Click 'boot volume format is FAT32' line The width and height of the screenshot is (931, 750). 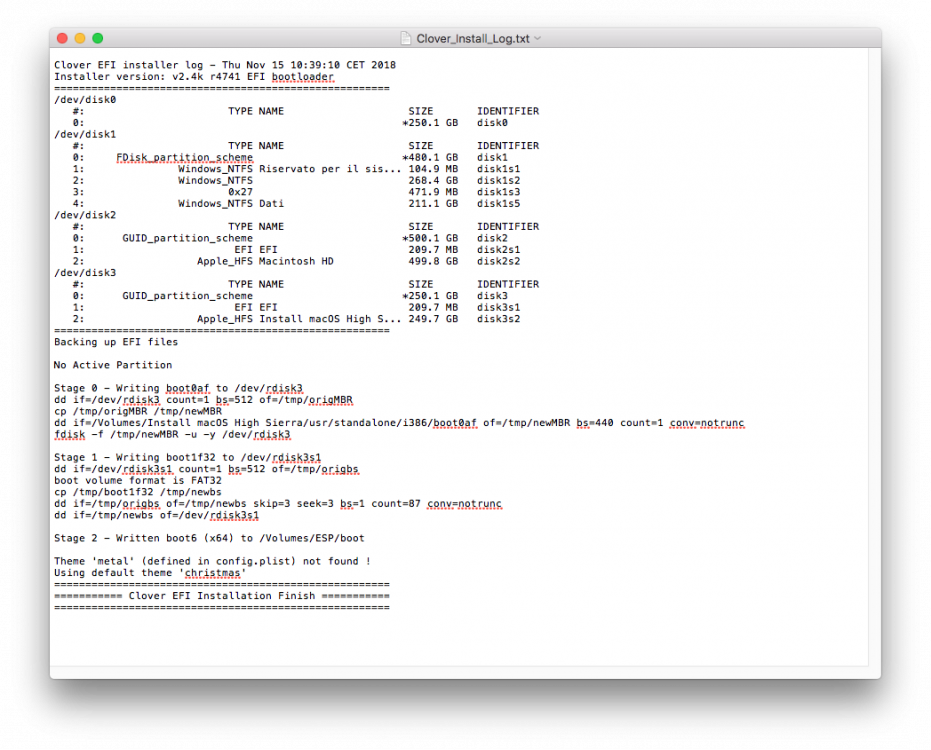138,480
